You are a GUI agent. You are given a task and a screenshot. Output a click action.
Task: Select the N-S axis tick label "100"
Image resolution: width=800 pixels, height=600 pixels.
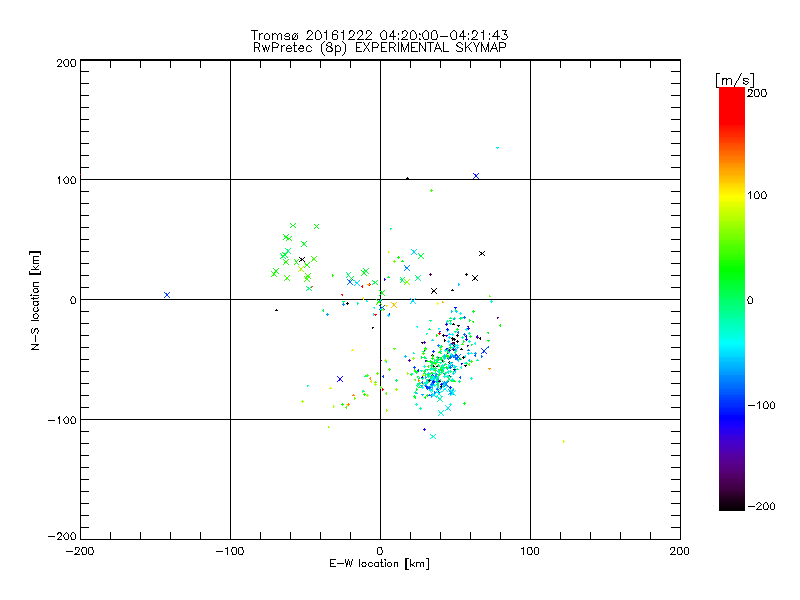pos(66,180)
